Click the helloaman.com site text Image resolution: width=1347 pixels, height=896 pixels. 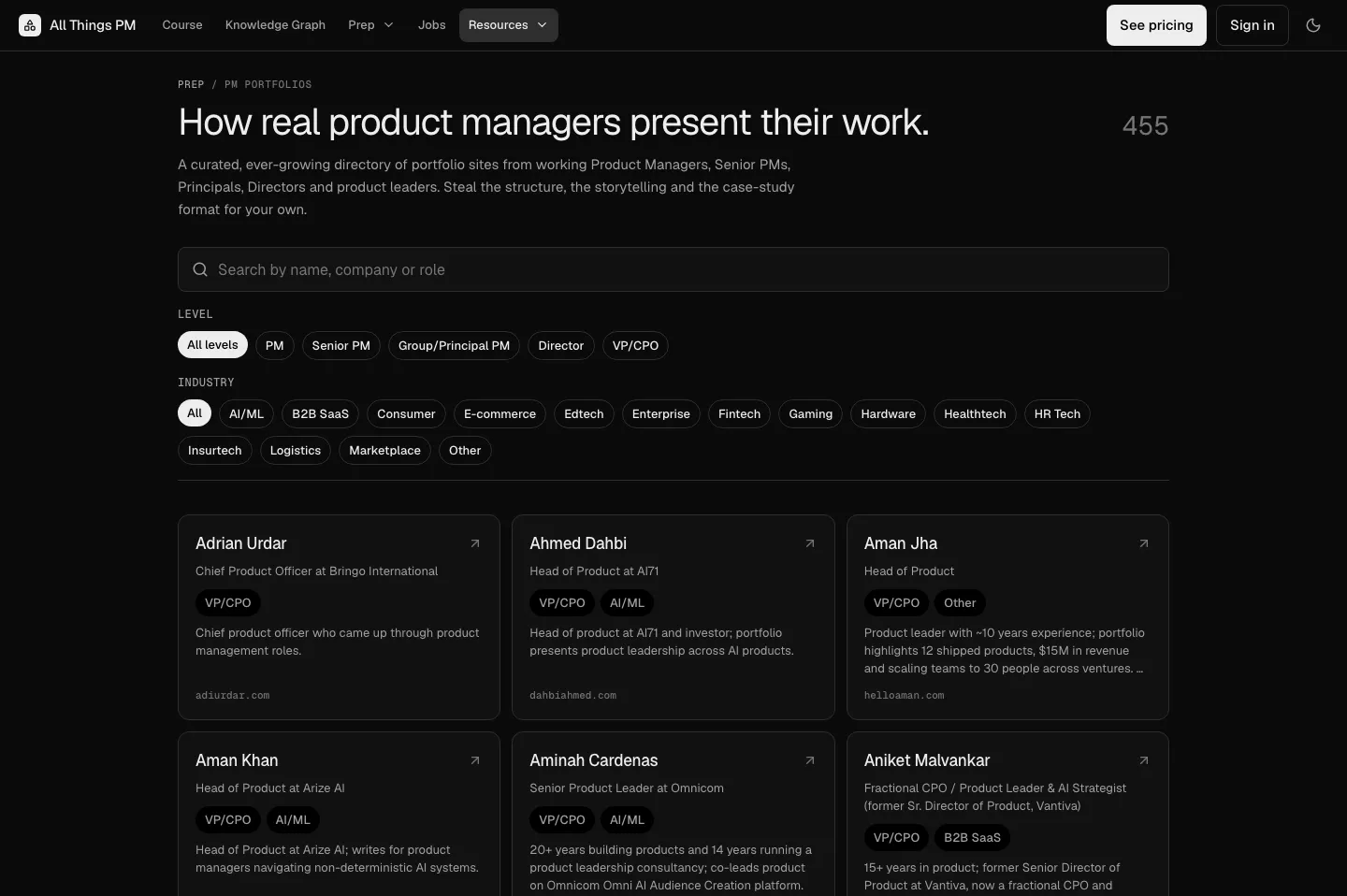[904, 695]
